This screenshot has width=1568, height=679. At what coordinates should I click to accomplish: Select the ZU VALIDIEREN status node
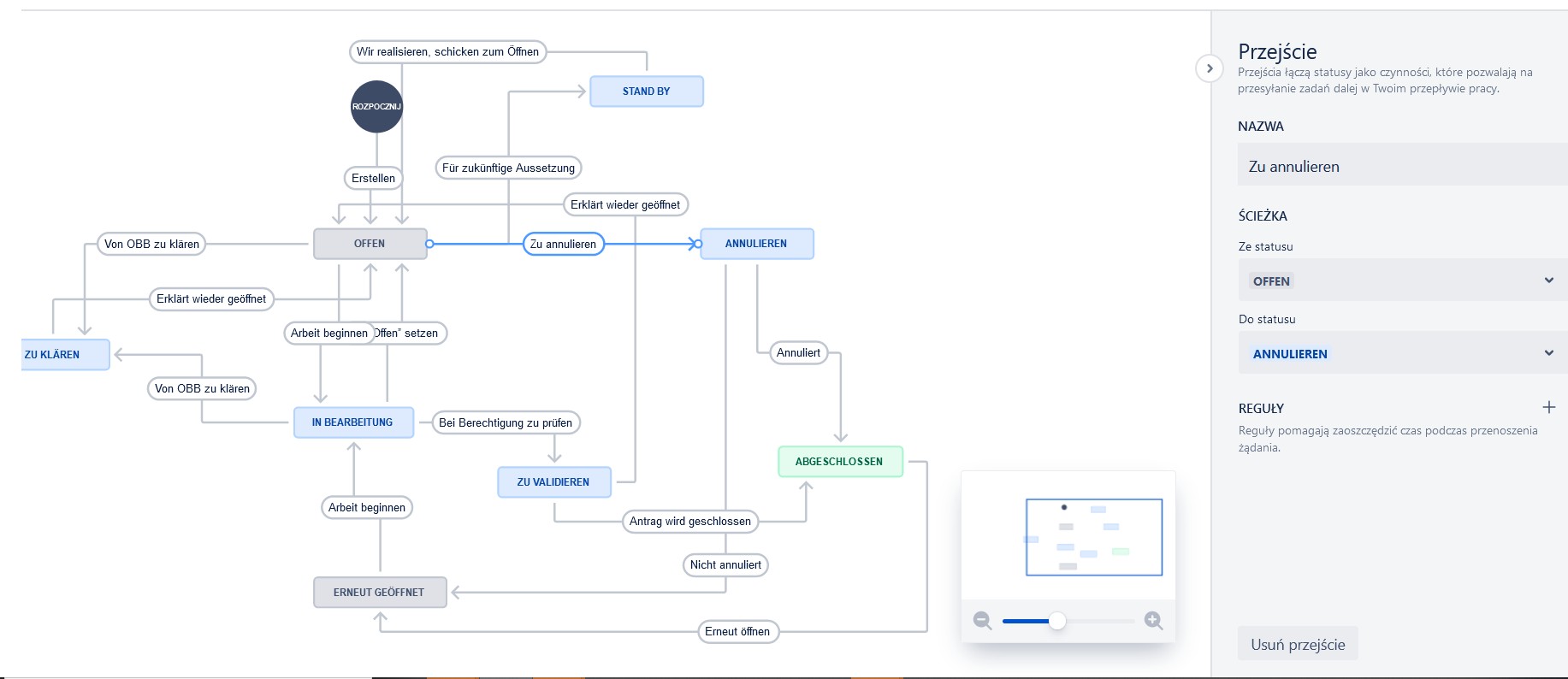(554, 482)
